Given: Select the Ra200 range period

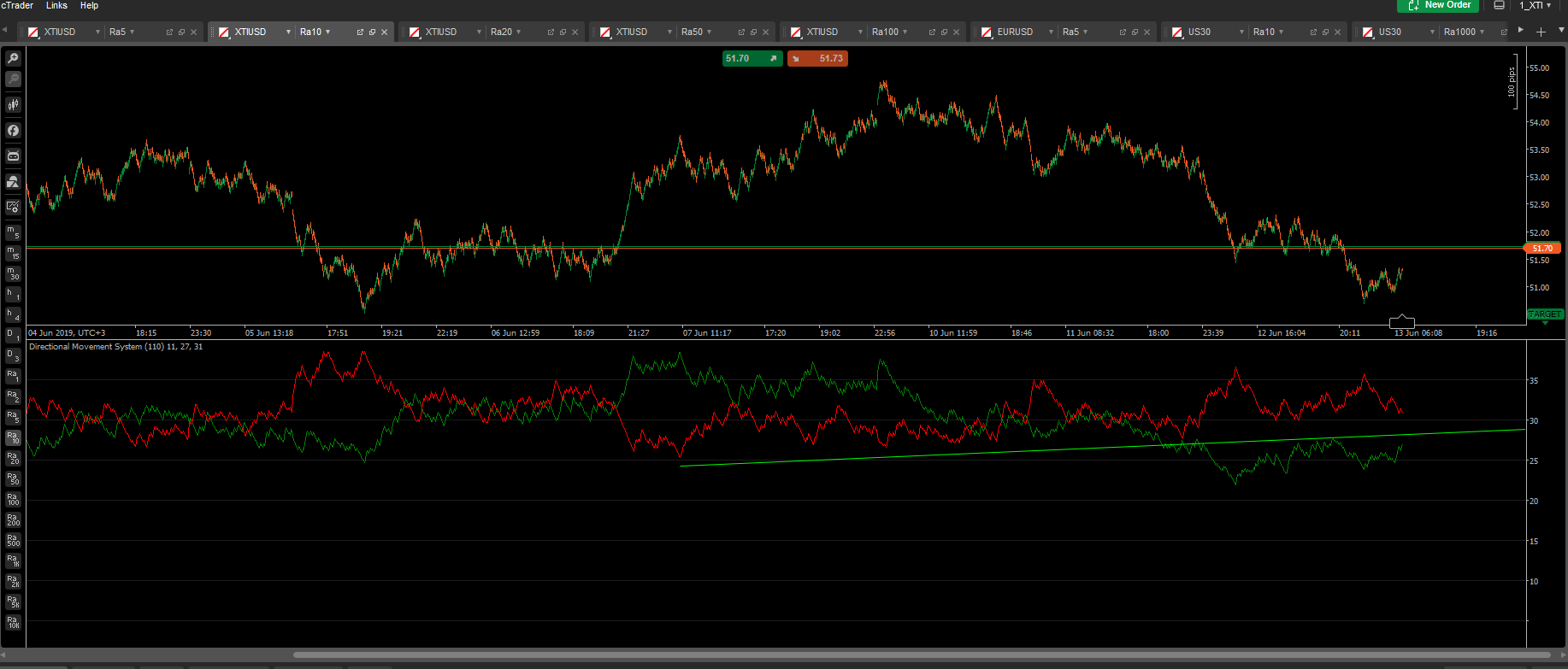Looking at the screenshot, I should click(x=13, y=519).
